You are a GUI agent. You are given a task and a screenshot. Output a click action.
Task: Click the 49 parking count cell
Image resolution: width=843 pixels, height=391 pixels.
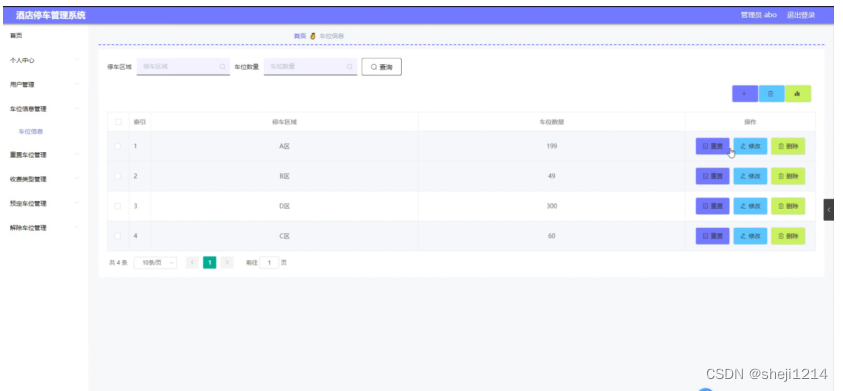pyautogui.click(x=552, y=176)
